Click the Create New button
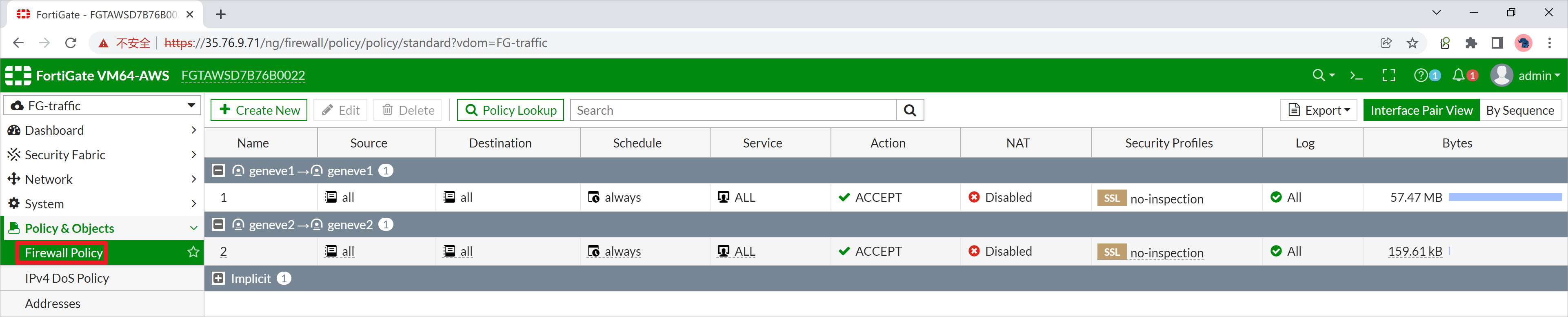1568x317 pixels. [x=259, y=110]
